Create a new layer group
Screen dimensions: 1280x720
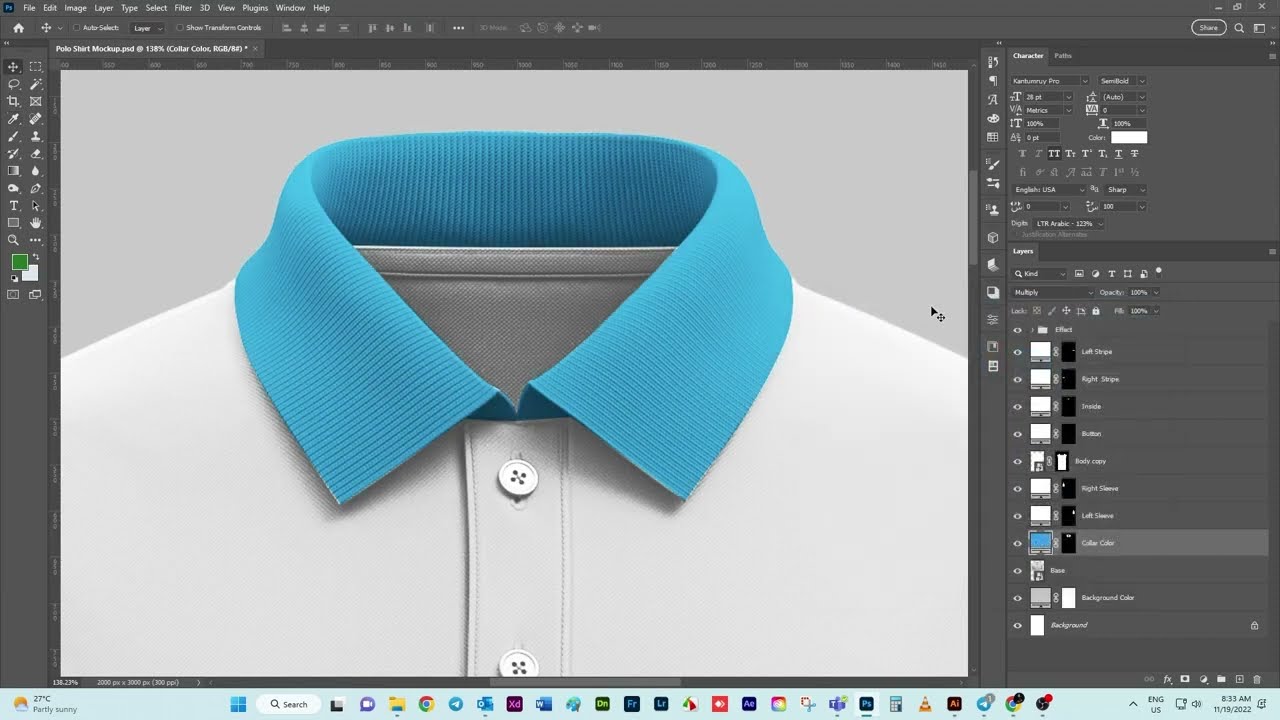point(1221,680)
